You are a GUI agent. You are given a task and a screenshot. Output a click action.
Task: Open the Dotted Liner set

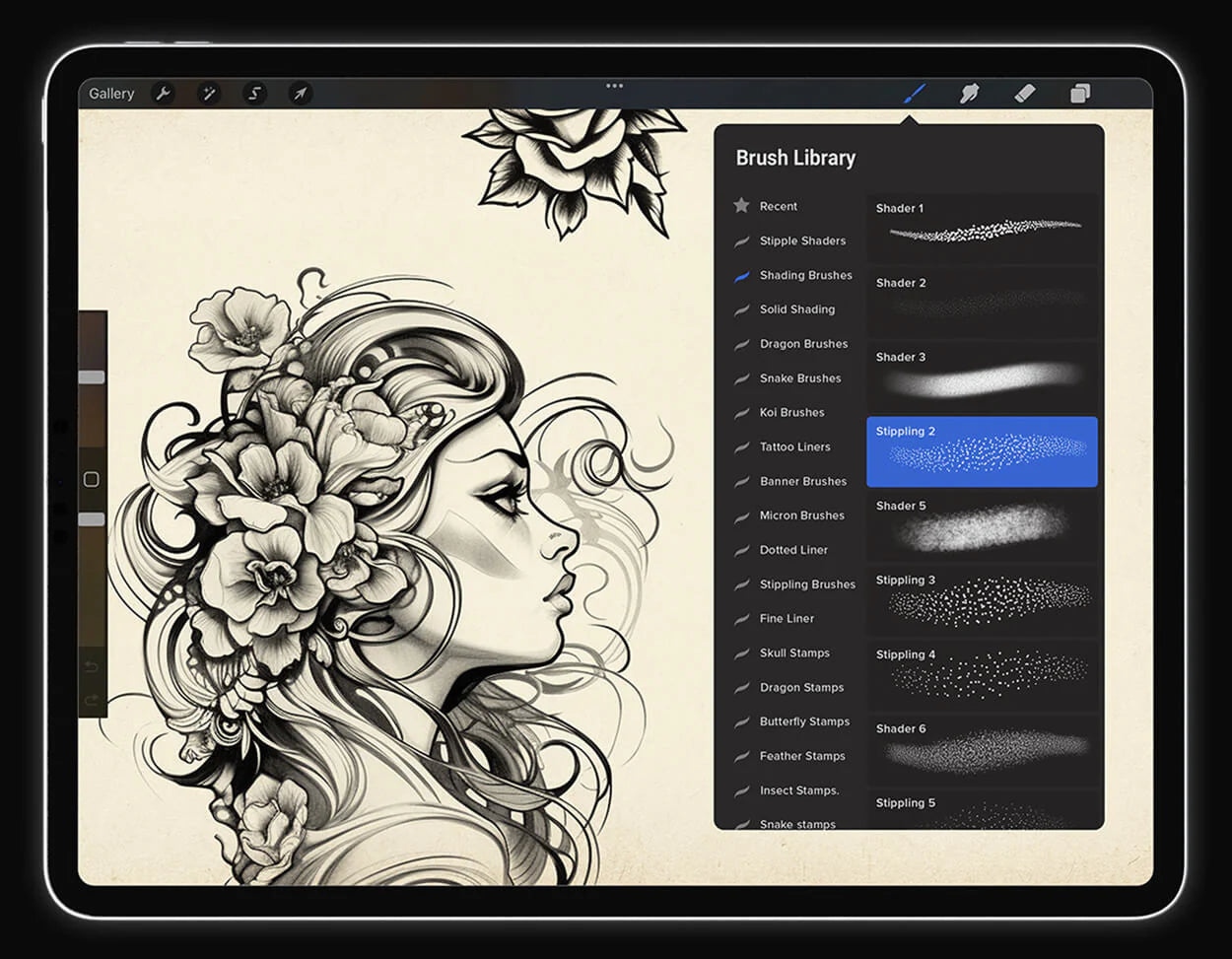(x=794, y=550)
